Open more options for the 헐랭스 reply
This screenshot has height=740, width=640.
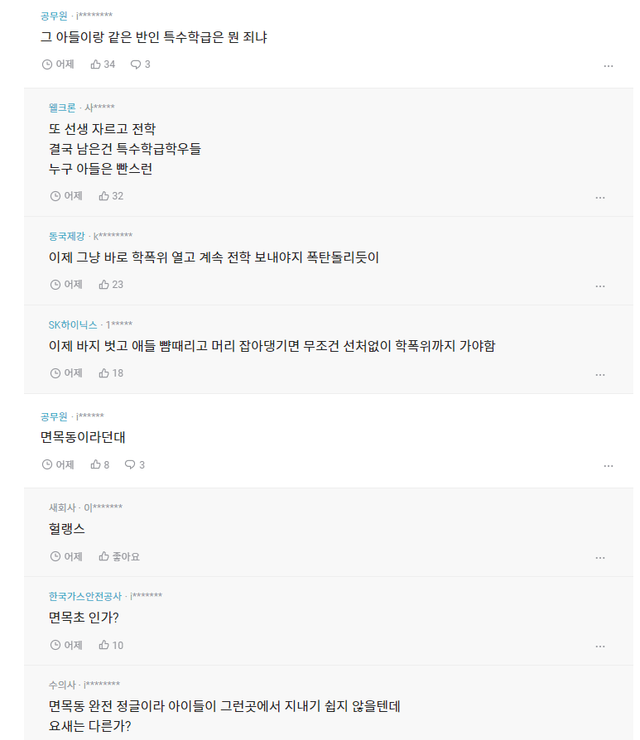pos(600,557)
